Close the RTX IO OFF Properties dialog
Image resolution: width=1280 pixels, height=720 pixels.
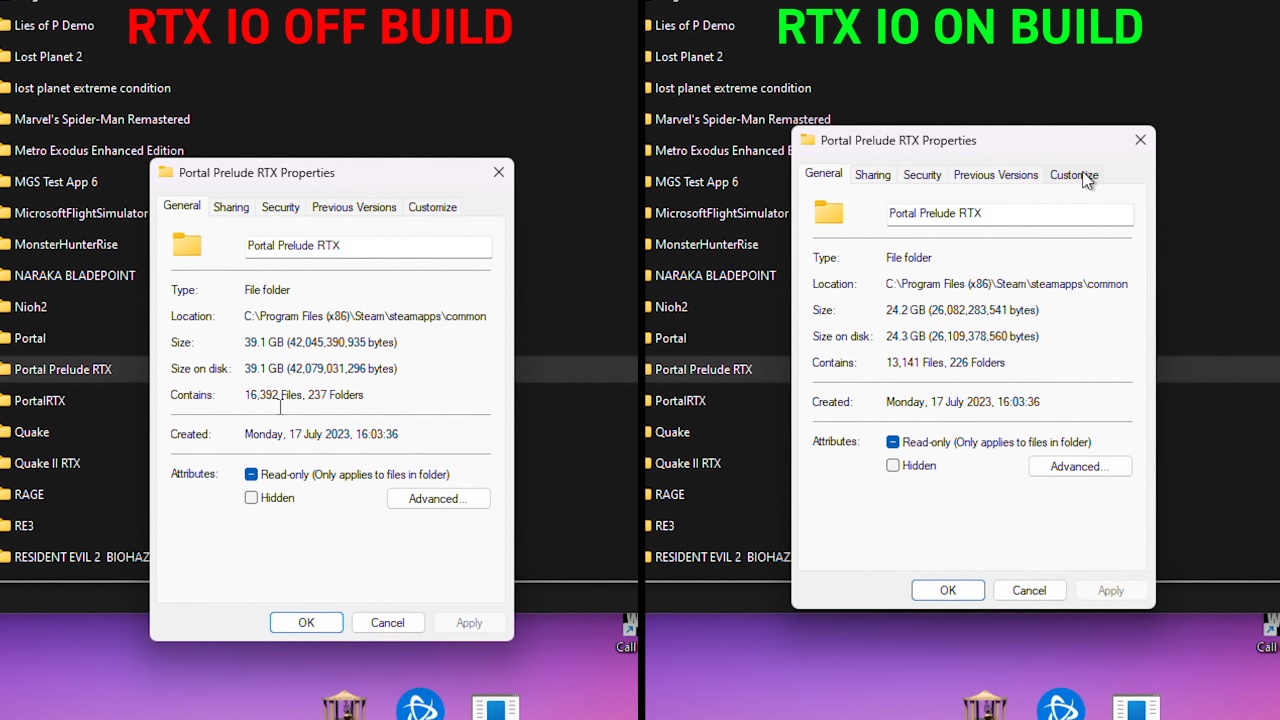pos(498,172)
